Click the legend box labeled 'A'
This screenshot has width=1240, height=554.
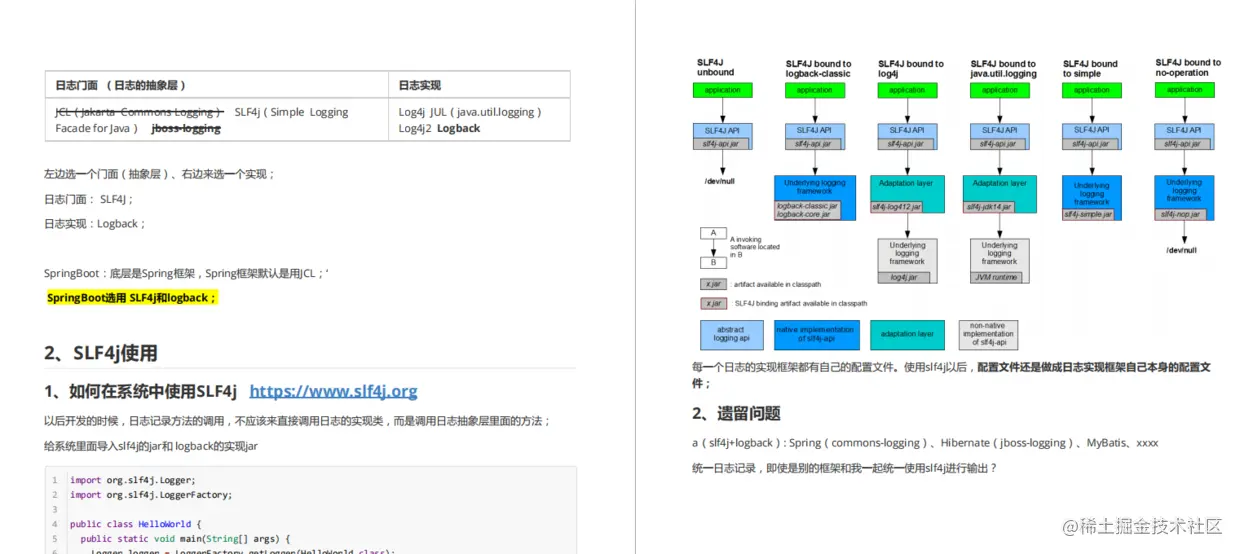713,233
